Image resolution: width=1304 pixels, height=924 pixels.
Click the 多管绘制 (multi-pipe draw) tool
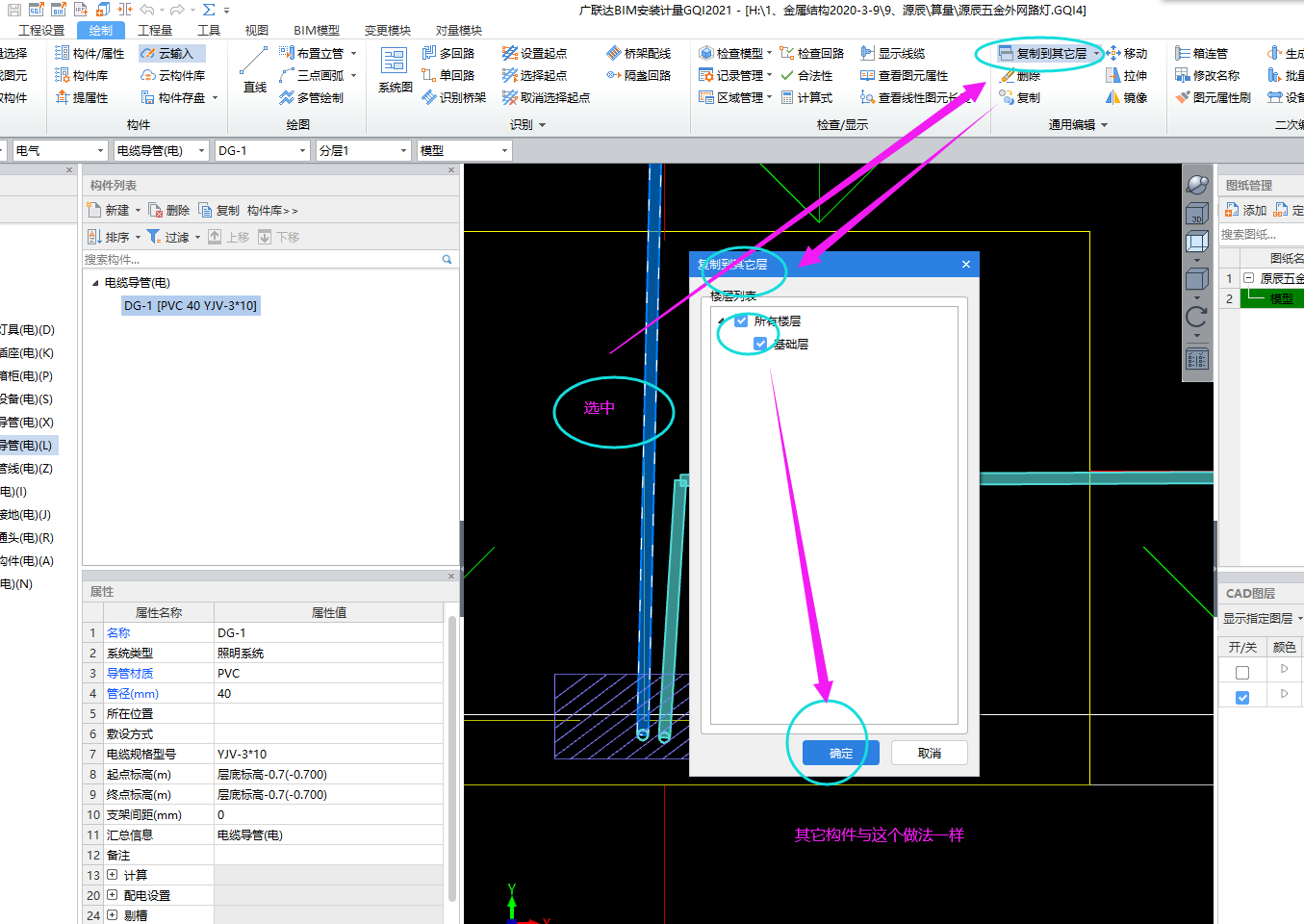pyautogui.click(x=312, y=97)
